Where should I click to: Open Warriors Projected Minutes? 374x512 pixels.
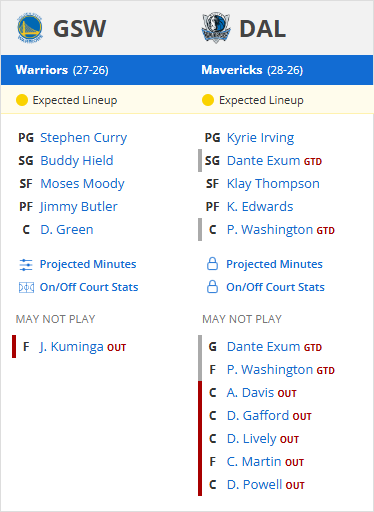point(88,264)
